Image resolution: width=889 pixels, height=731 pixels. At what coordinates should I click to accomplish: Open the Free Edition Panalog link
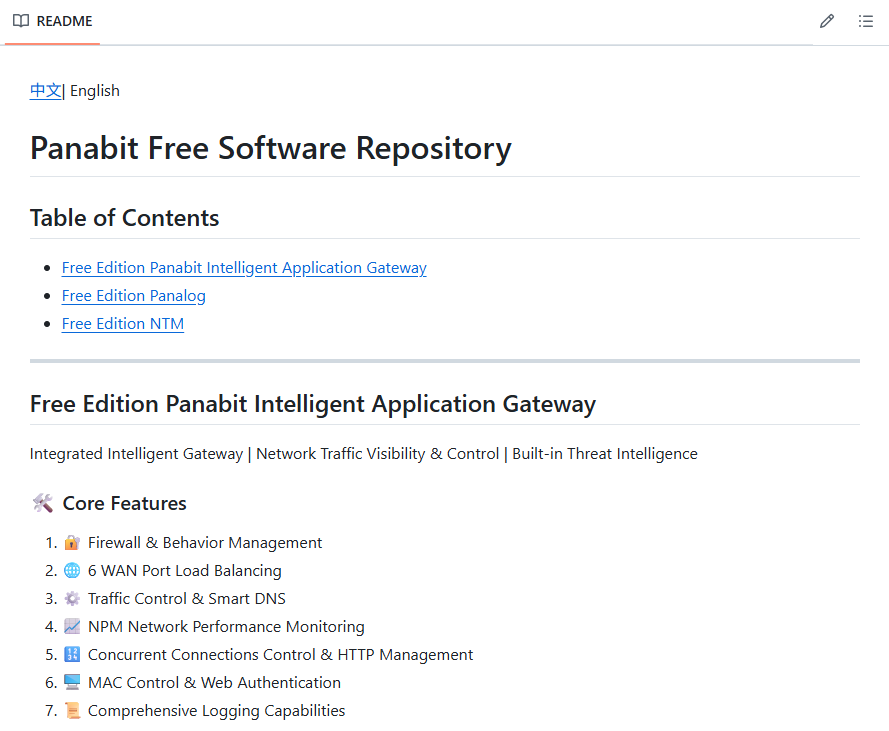(133, 295)
